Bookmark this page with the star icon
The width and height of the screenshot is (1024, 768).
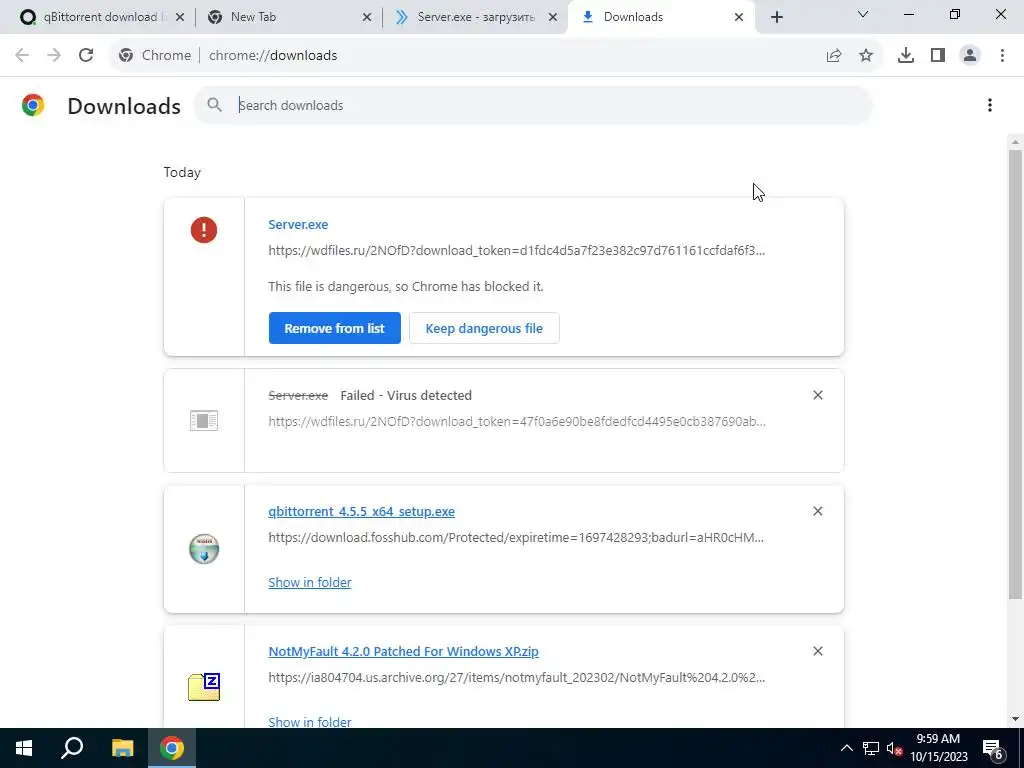pos(866,56)
